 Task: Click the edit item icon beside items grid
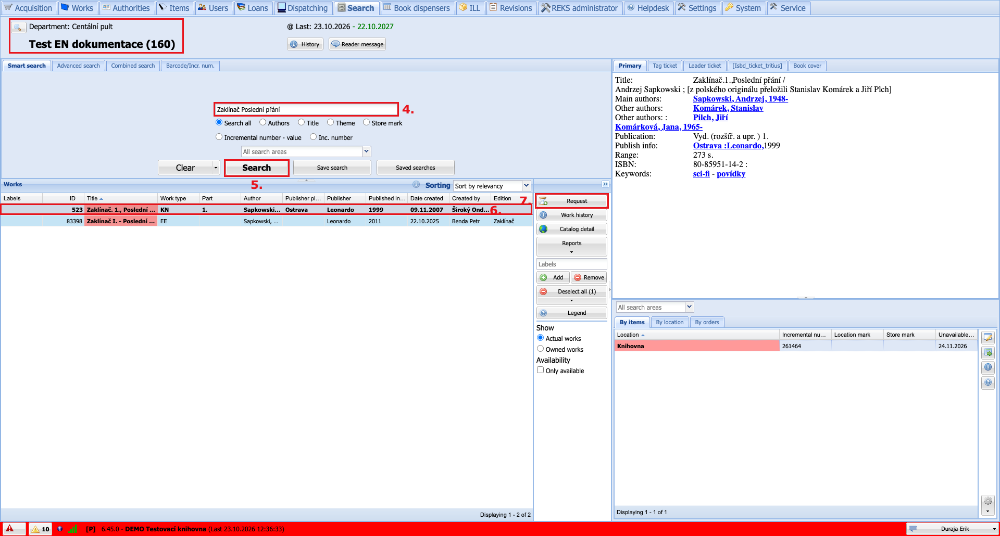pos(988,337)
